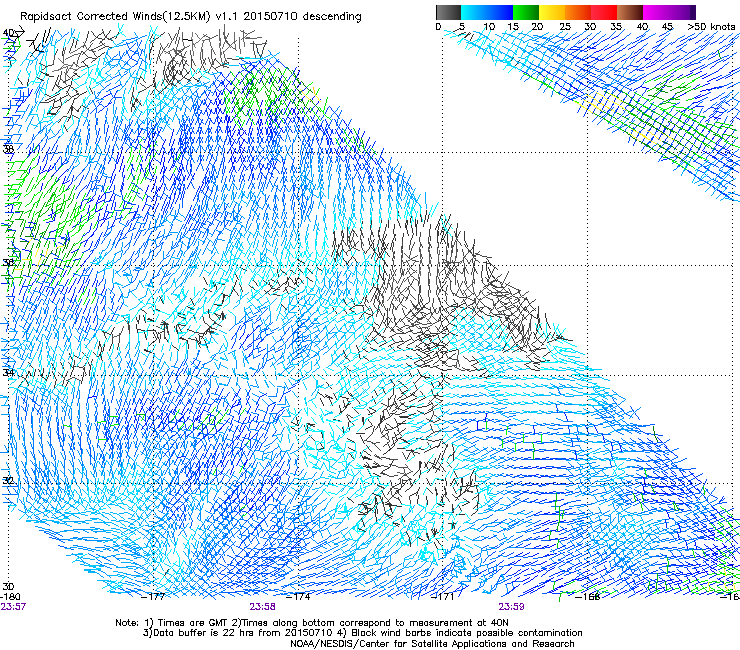
Task: Click the Rapidscat Corrected Winds title text
Action: 191,17
